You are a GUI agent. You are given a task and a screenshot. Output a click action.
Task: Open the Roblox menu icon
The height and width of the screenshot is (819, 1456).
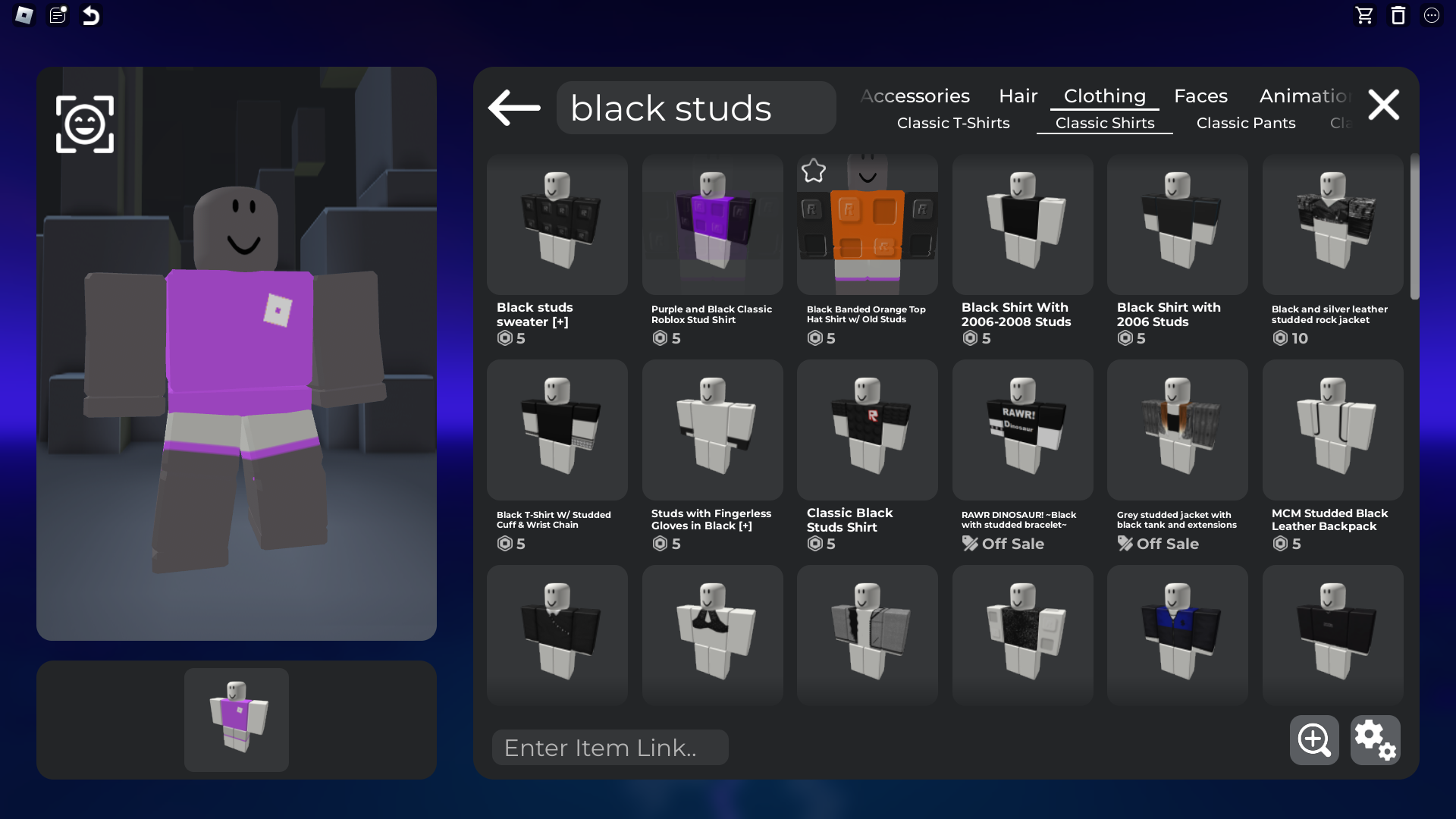(24, 15)
